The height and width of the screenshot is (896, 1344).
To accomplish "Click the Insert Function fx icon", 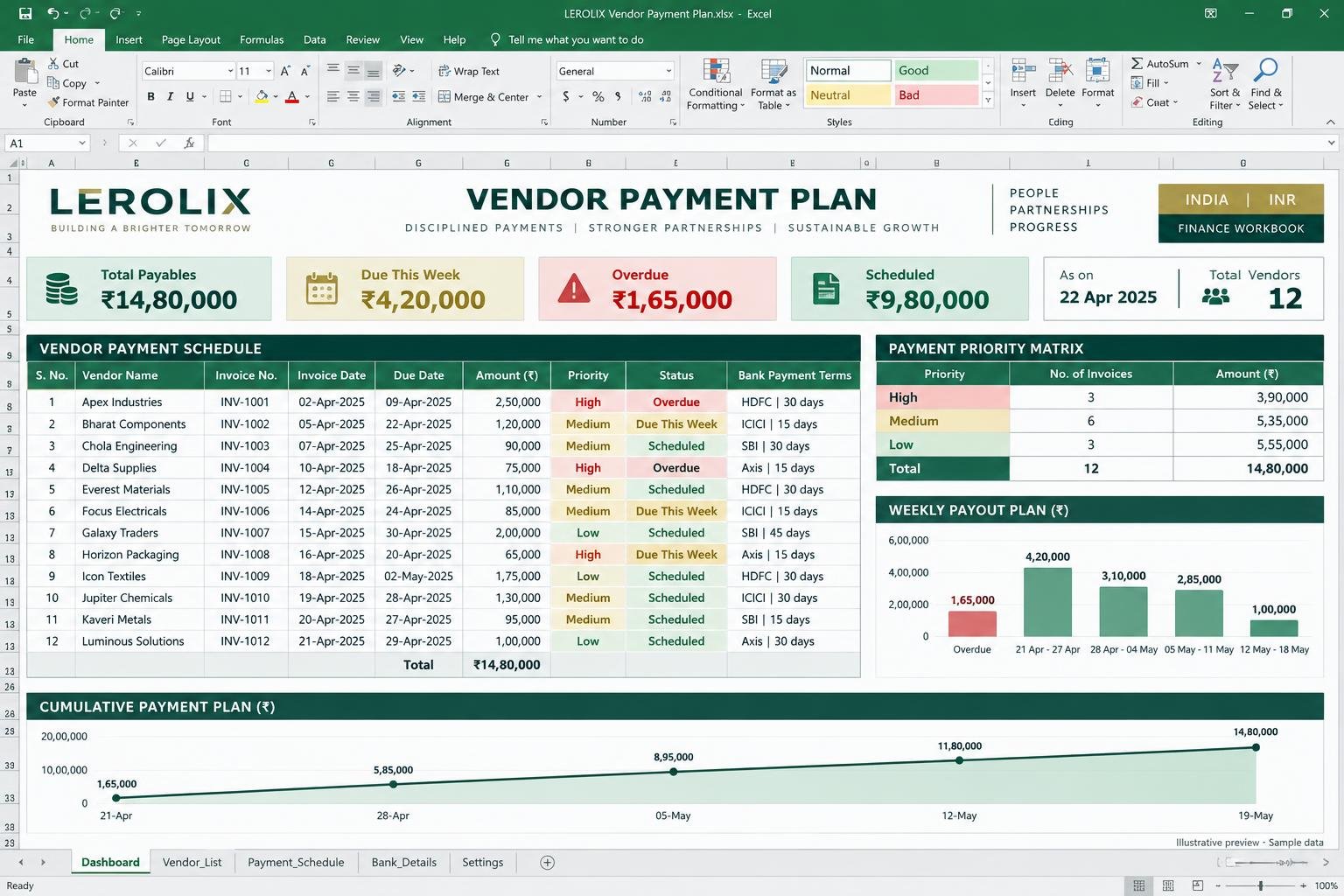I will (x=189, y=143).
